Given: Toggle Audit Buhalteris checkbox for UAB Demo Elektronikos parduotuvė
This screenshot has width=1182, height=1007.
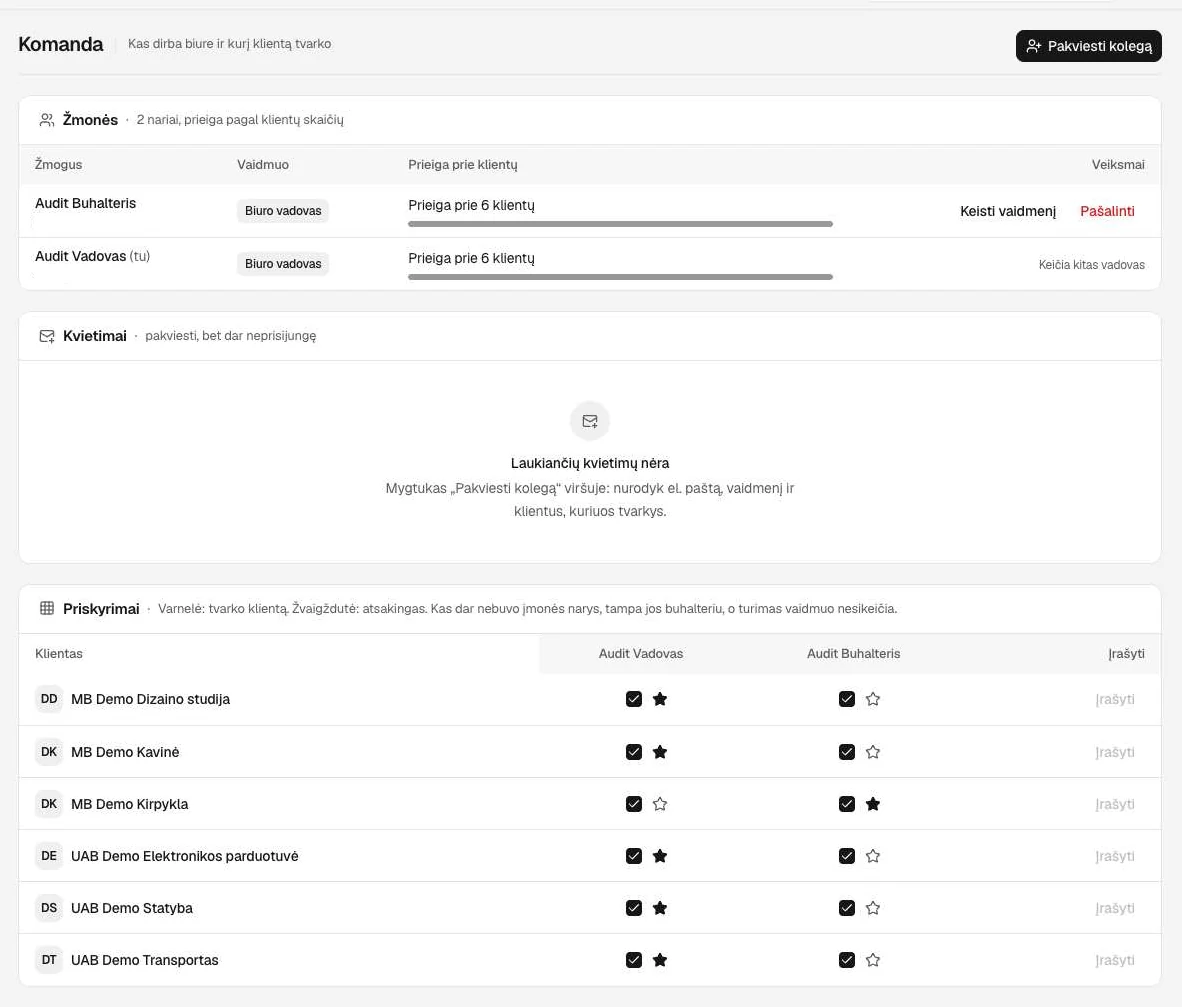Looking at the screenshot, I should [847, 855].
